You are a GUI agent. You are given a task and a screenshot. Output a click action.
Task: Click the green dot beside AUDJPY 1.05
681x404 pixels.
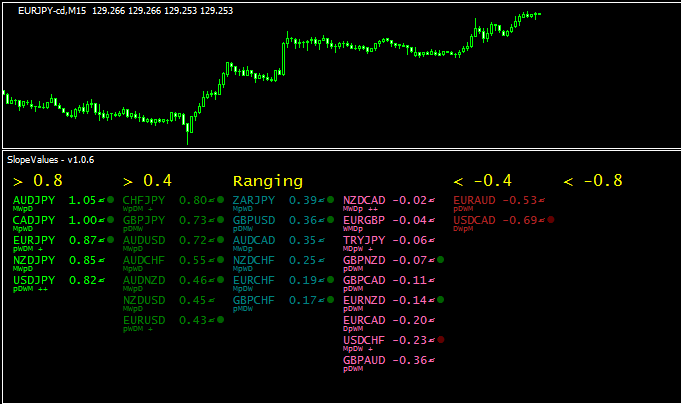click(111, 200)
